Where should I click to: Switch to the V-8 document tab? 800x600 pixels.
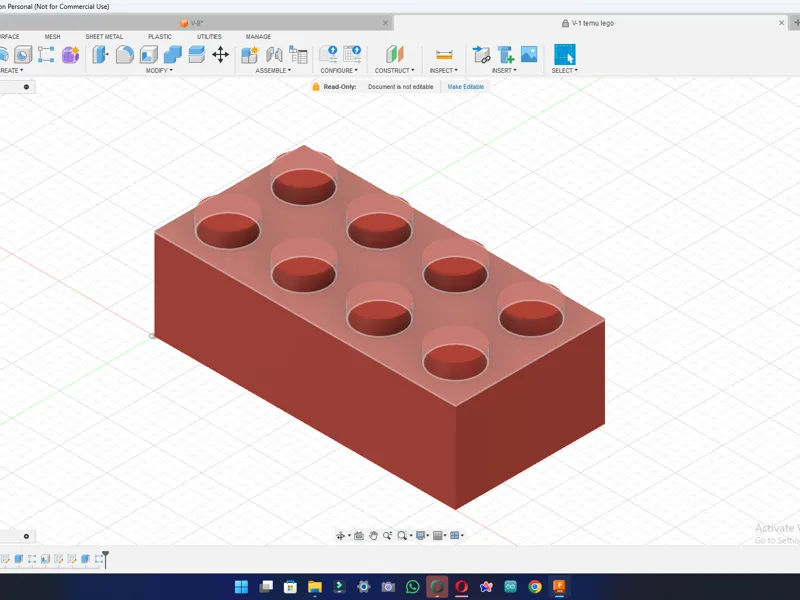191,23
